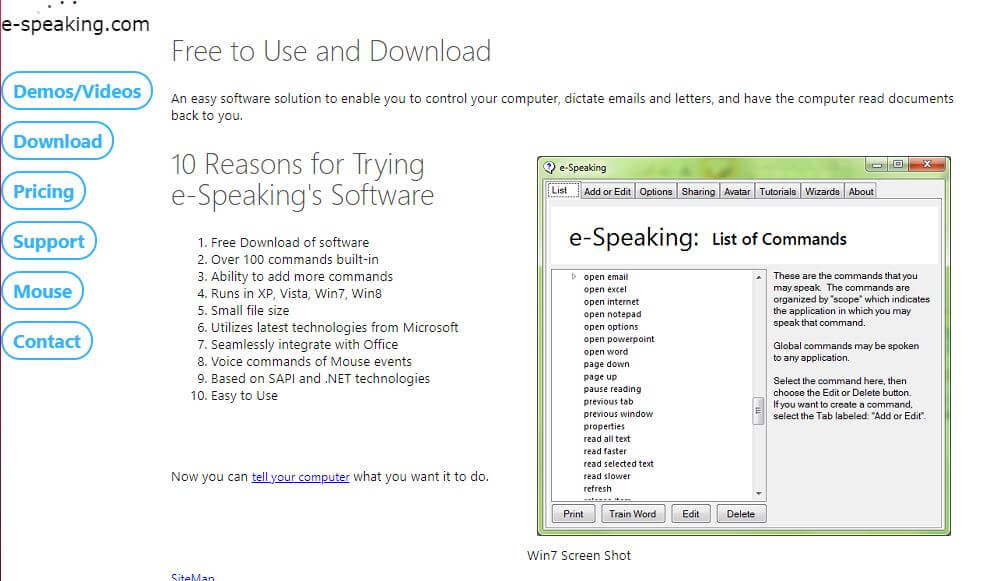982x581 pixels.
Task: Switch to the Add or Edit tab
Action: point(607,192)
